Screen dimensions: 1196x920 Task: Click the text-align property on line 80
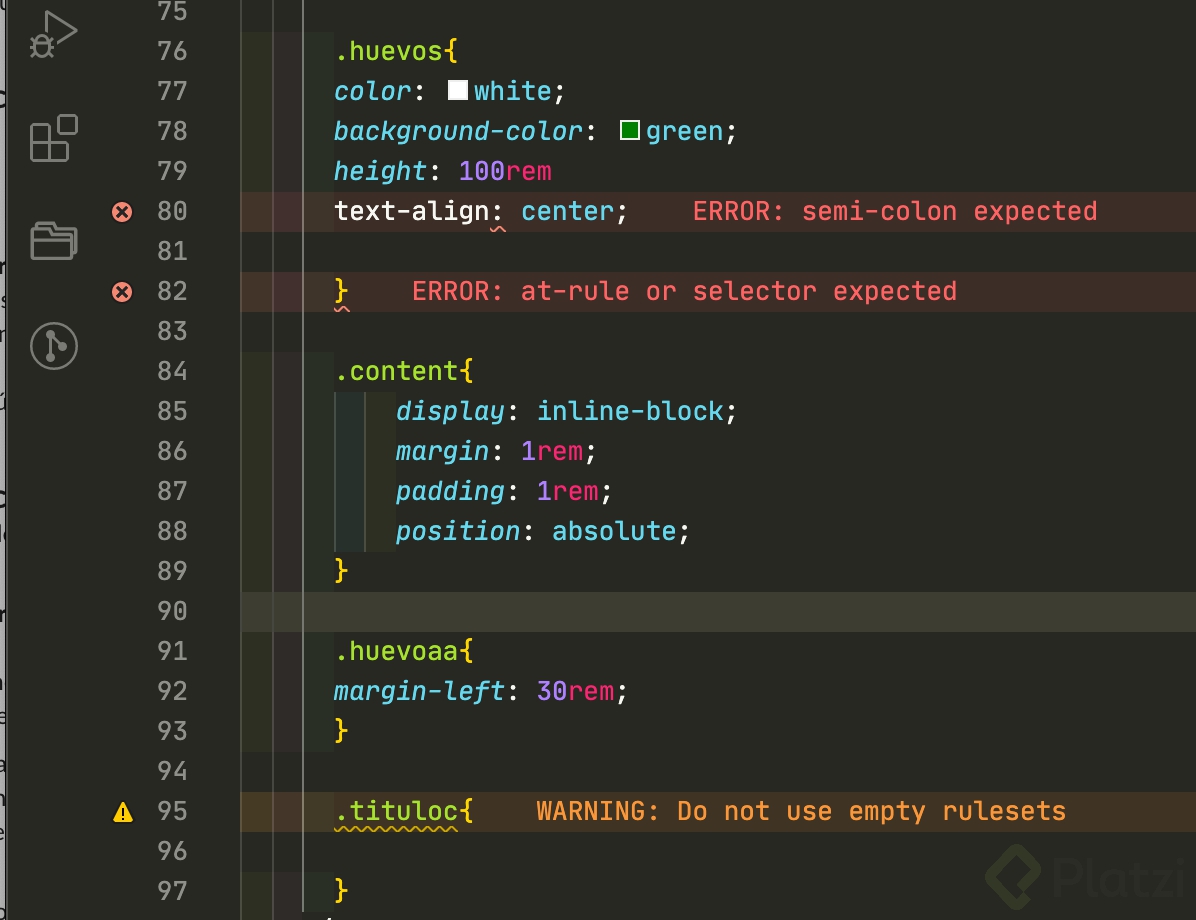411,211
